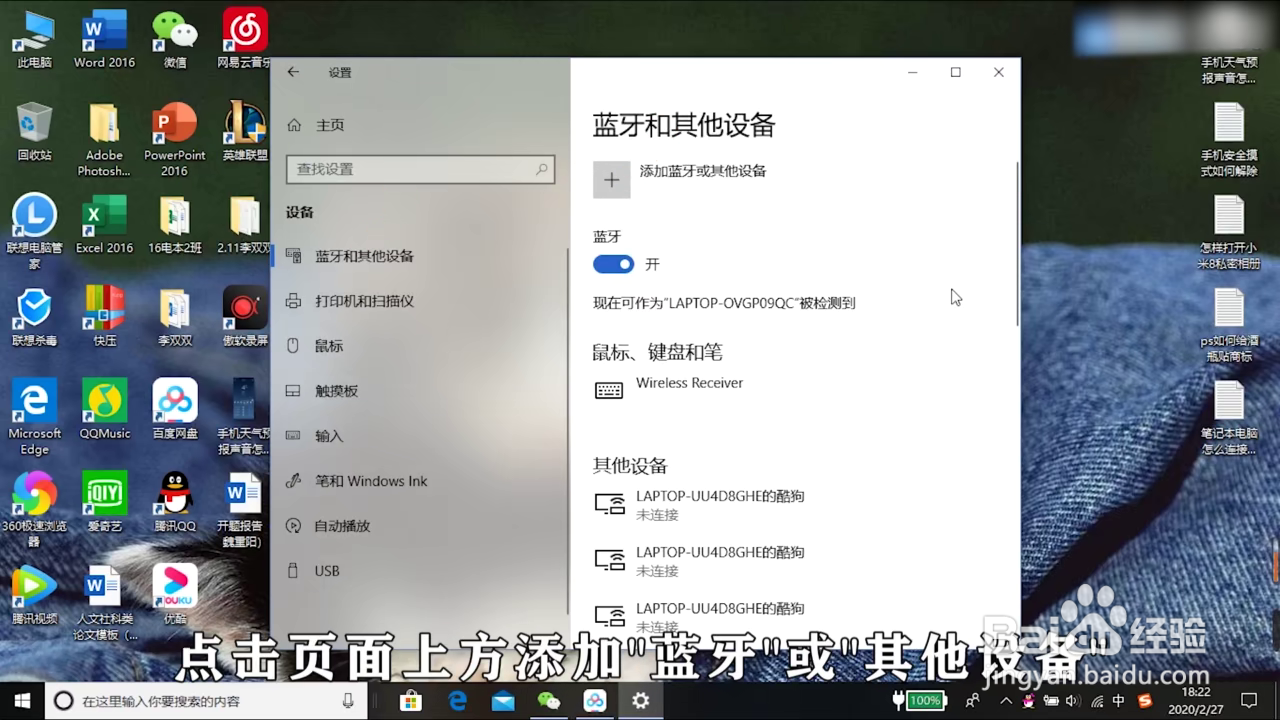Open the 触摸板 settings page
Image resolution: width=1280 pixels, height=720 pixels.
(x=335, y=391)
